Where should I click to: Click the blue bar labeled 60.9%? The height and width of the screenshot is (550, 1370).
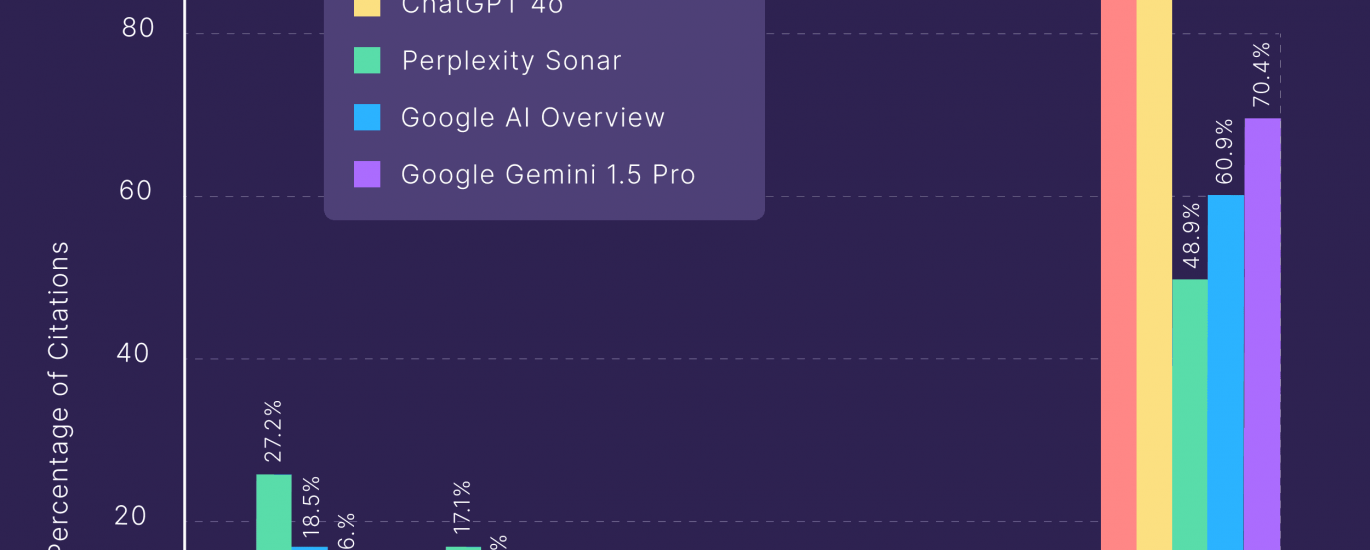coord(1225,370)
